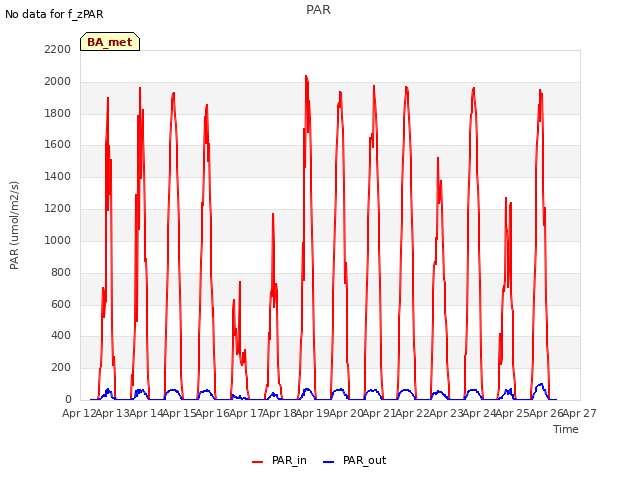Screen dimensions: 640x480
Task: Click the Apr 19 x-axis tick label
Action: click(313, 413)
